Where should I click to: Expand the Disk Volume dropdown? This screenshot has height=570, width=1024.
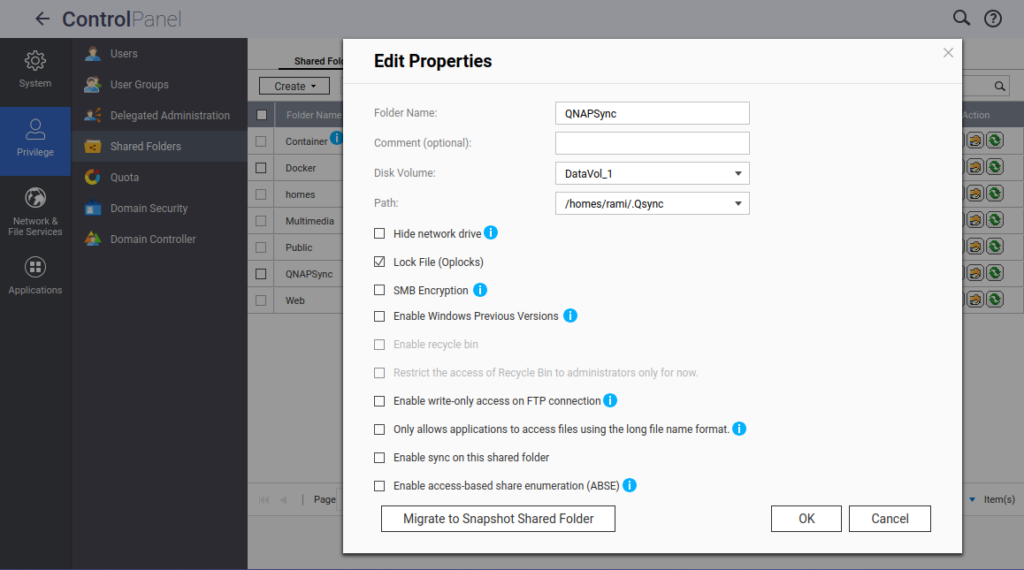point(651,174)
